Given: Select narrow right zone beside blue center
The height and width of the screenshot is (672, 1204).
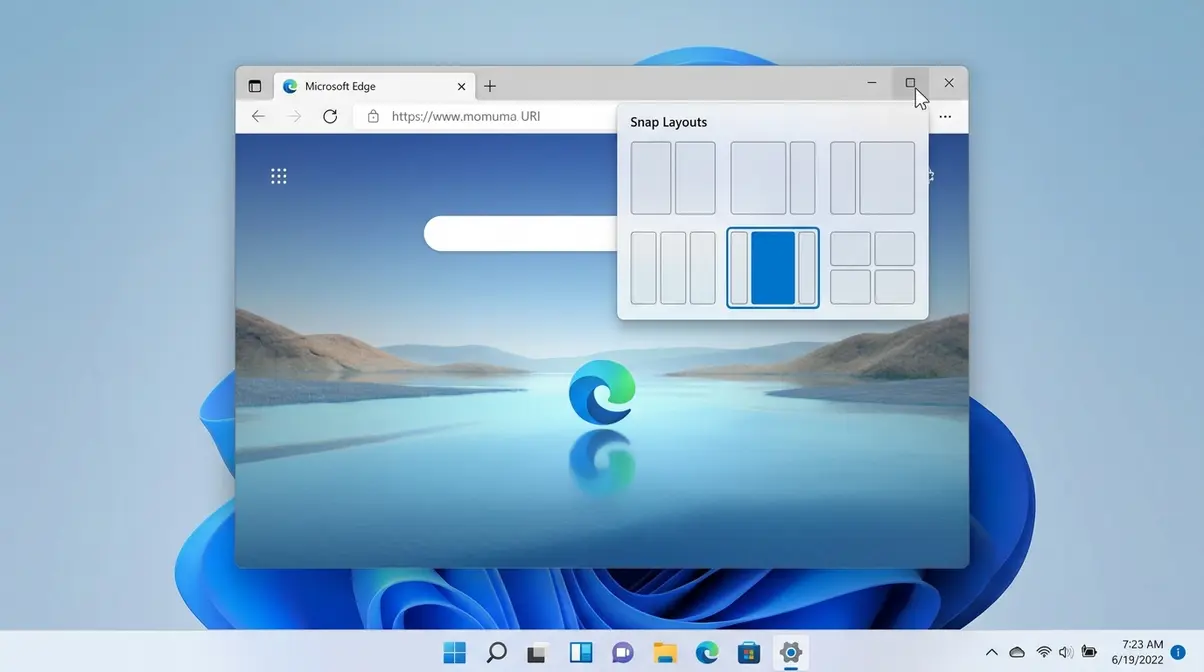Looking at the screenshot, I should (807, 268).
